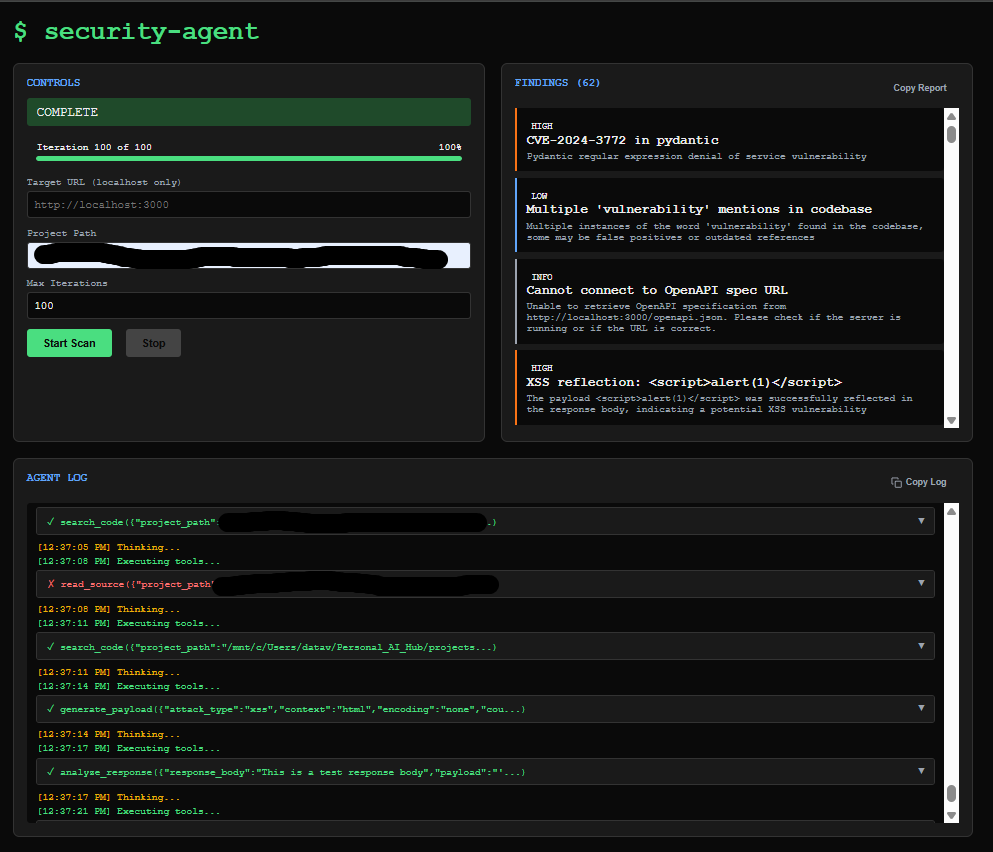Click the checkmark on second search_code entry
The height and width of the screenshot is (852, 993).
pos(49,646)
